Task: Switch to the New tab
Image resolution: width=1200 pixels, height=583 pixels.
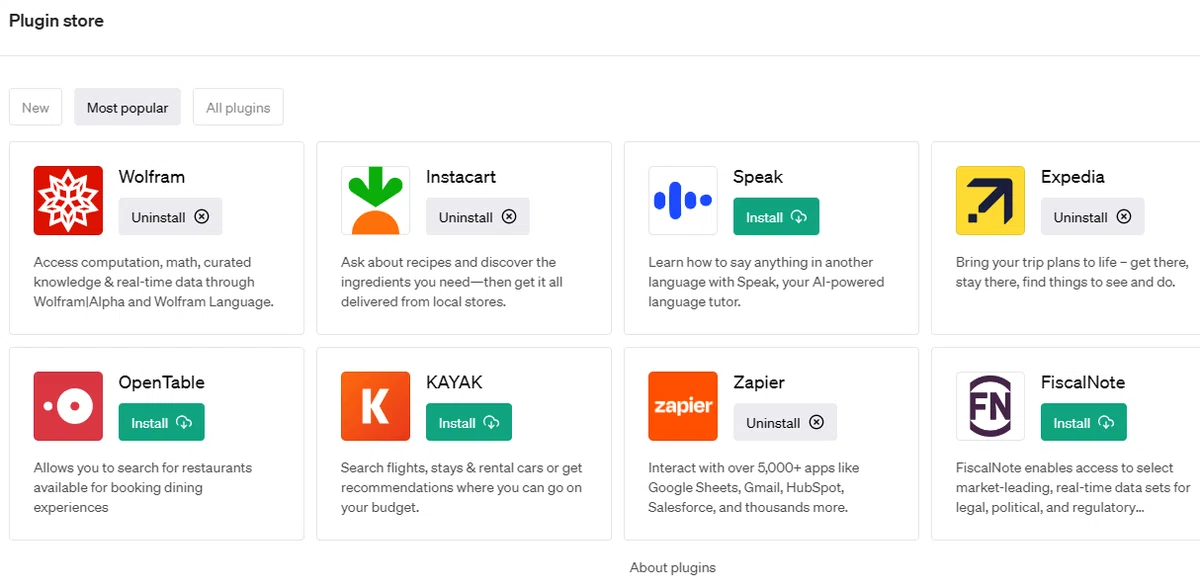Action: [36, 108]
